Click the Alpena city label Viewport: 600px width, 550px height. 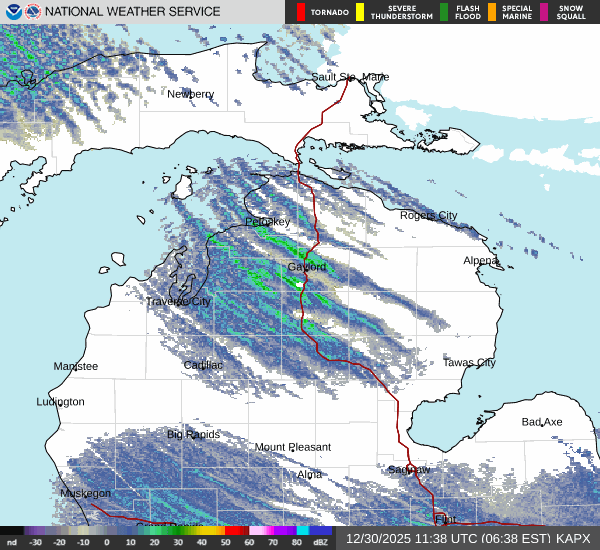point(480,260)
